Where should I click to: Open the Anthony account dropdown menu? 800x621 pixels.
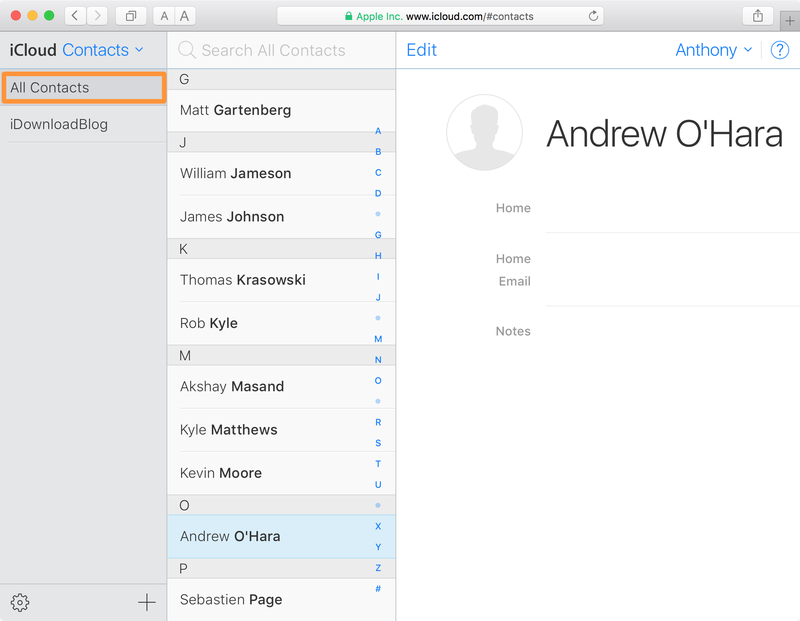[x=713, y=50]
